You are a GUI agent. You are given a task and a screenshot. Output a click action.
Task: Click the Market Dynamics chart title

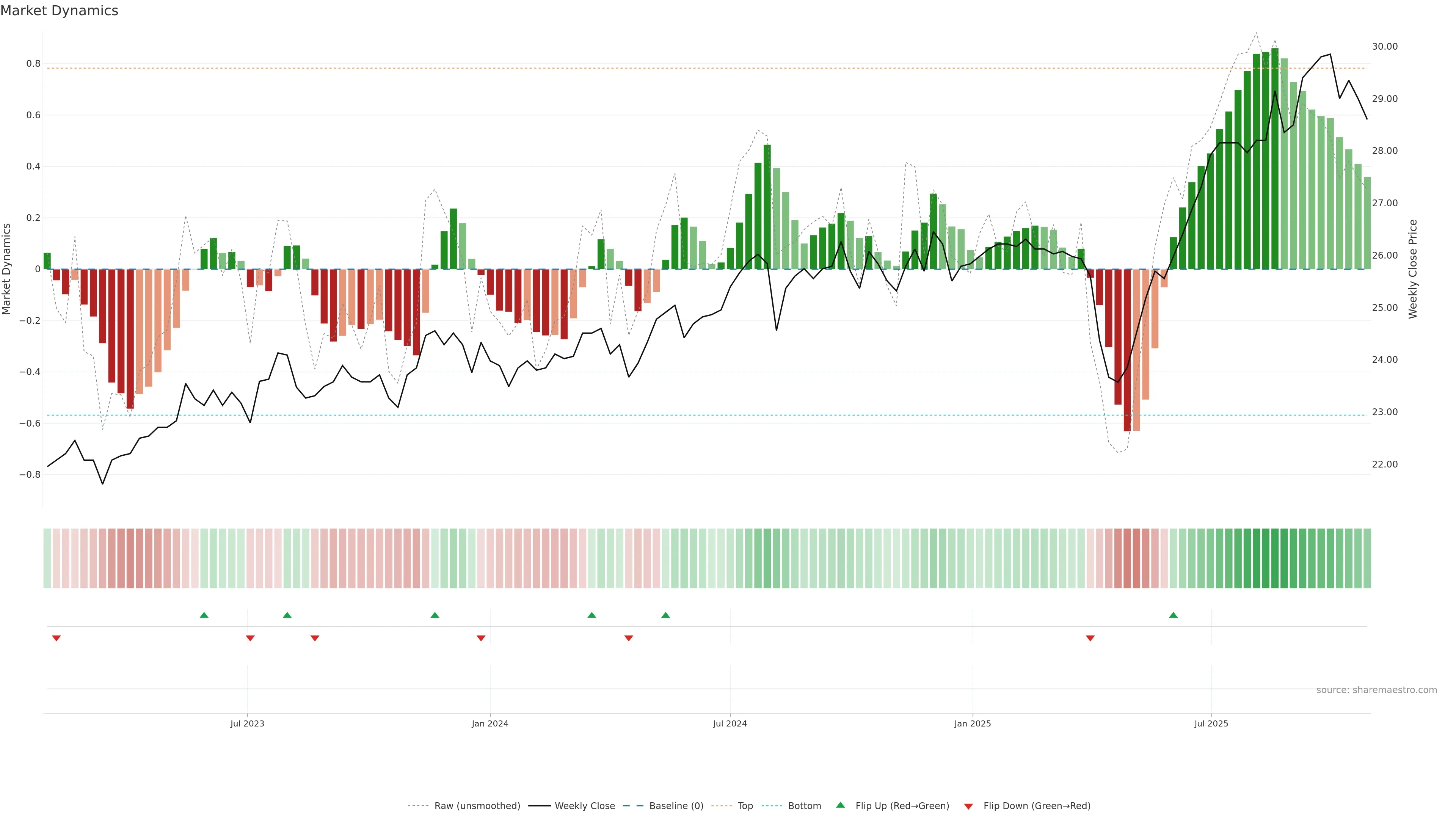(60, 11)
